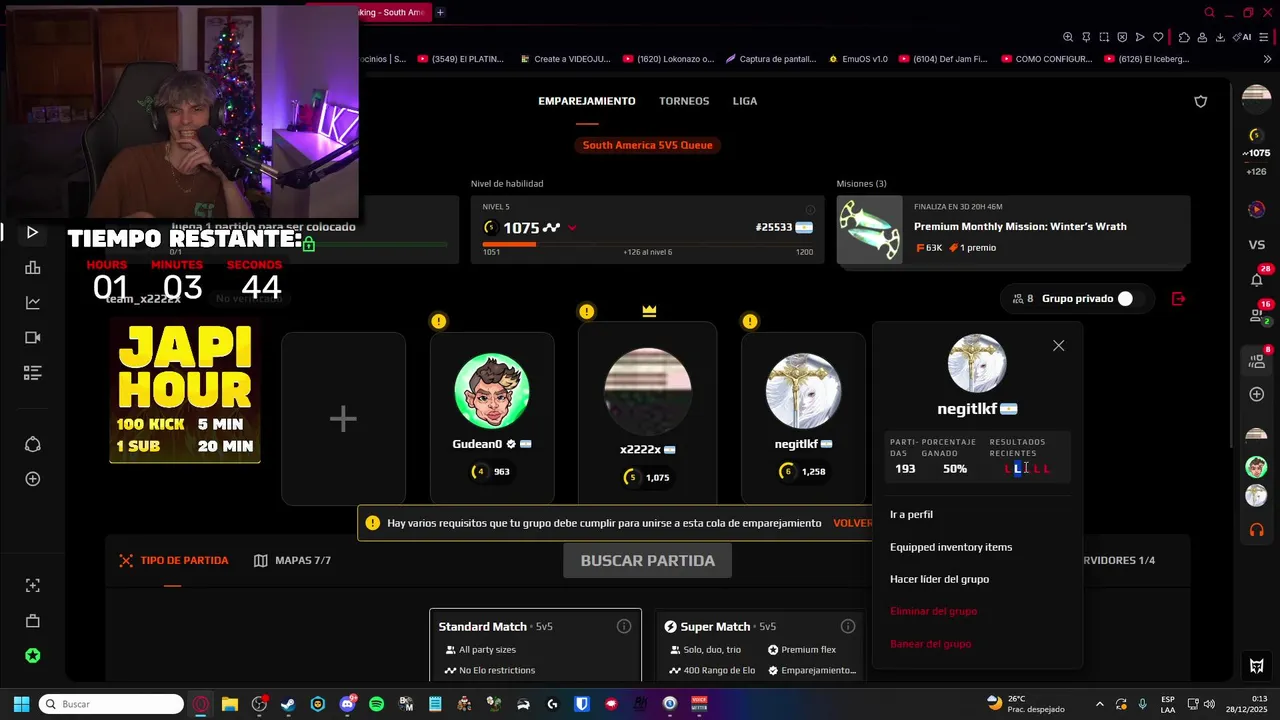Switch to EMPAREJAMIENTO tab
This screenshot has width=1280, height=720.
coord(587,101)
